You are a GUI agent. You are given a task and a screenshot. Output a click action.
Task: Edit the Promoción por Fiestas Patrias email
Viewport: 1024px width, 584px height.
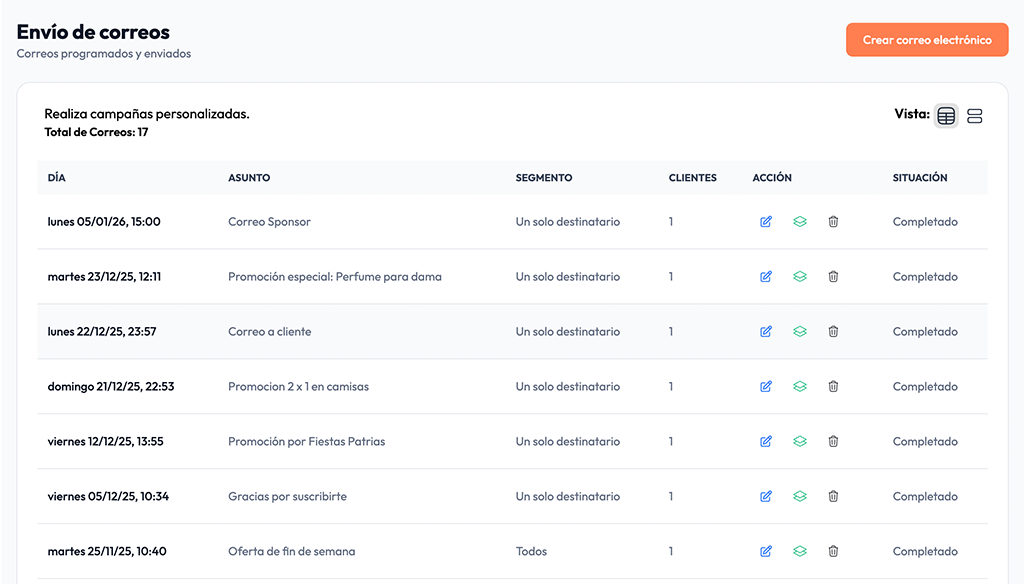pyautogui.click(x=766, y=442)
